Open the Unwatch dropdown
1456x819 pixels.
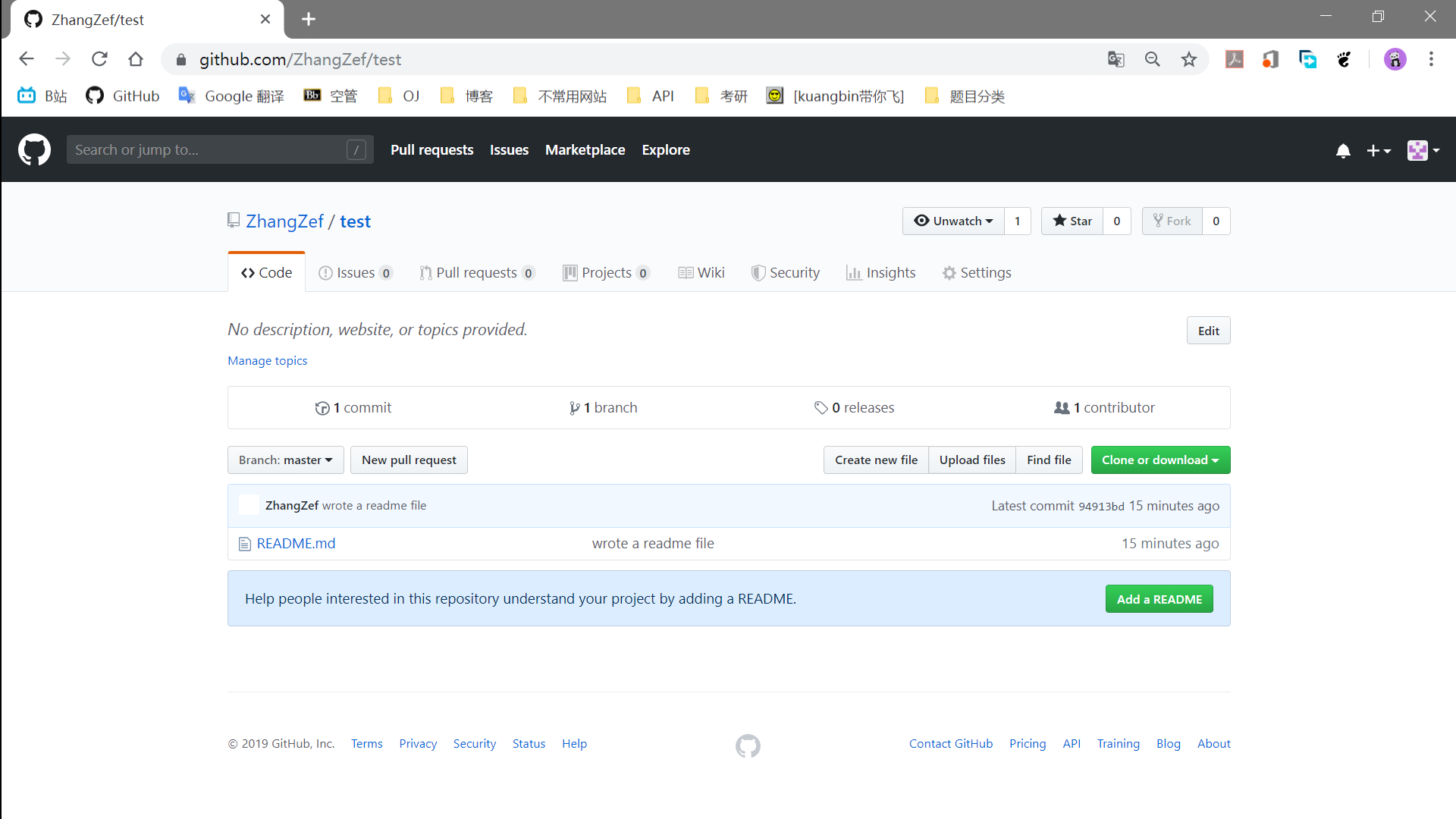(x=953, y=221)
